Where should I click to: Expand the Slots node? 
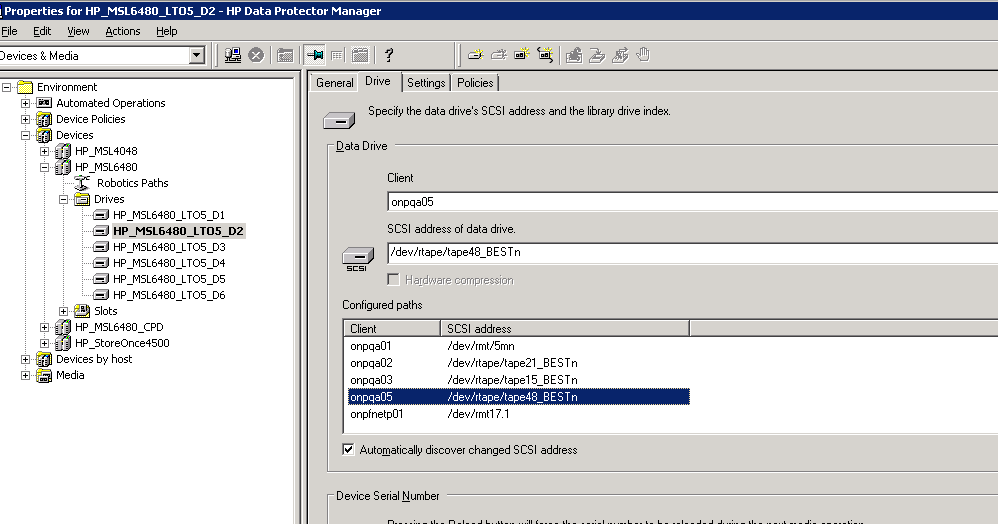tap(64, 311)
